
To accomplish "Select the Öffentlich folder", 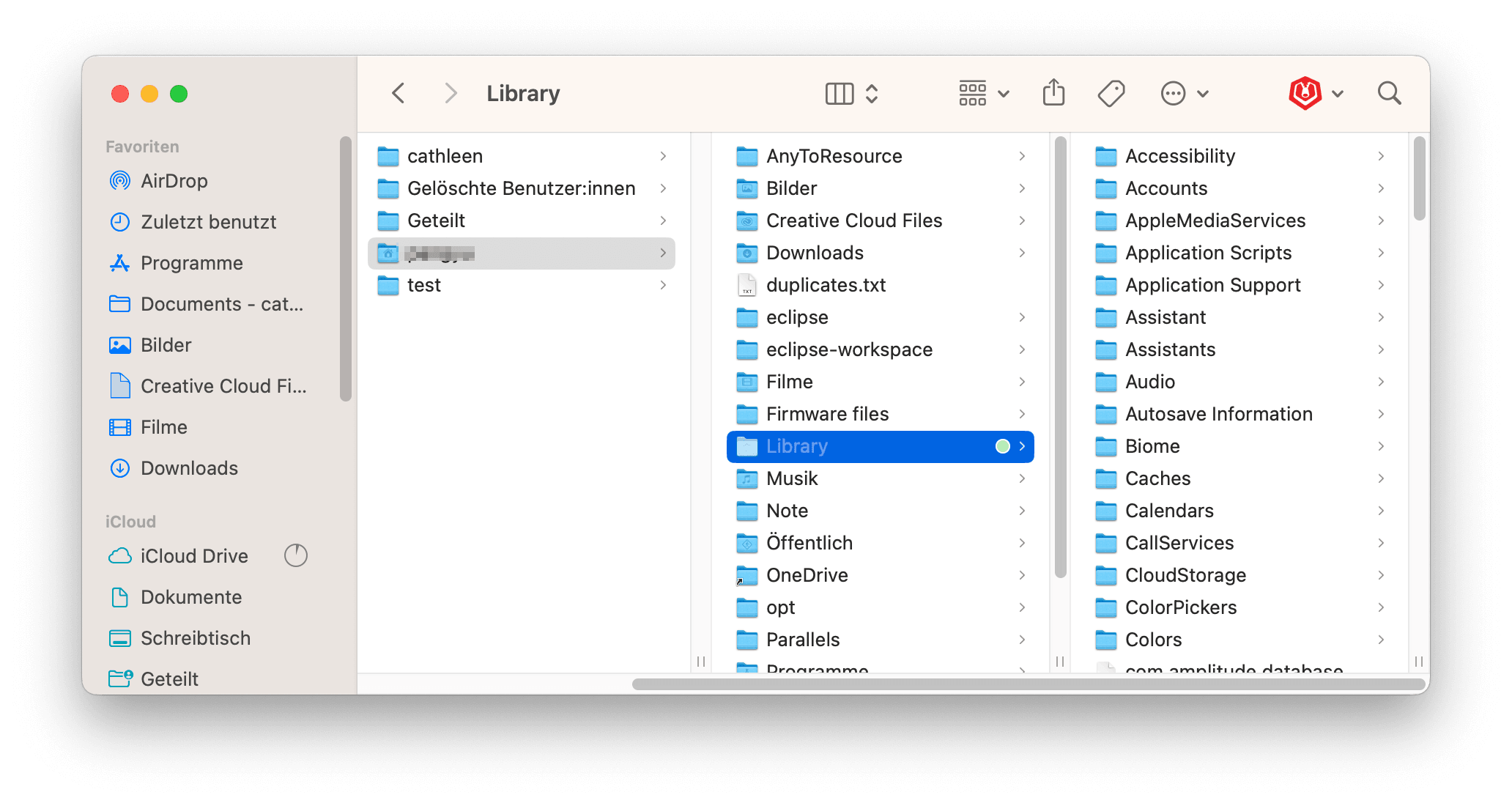I will pyautogui.click(x=881, y=543).
